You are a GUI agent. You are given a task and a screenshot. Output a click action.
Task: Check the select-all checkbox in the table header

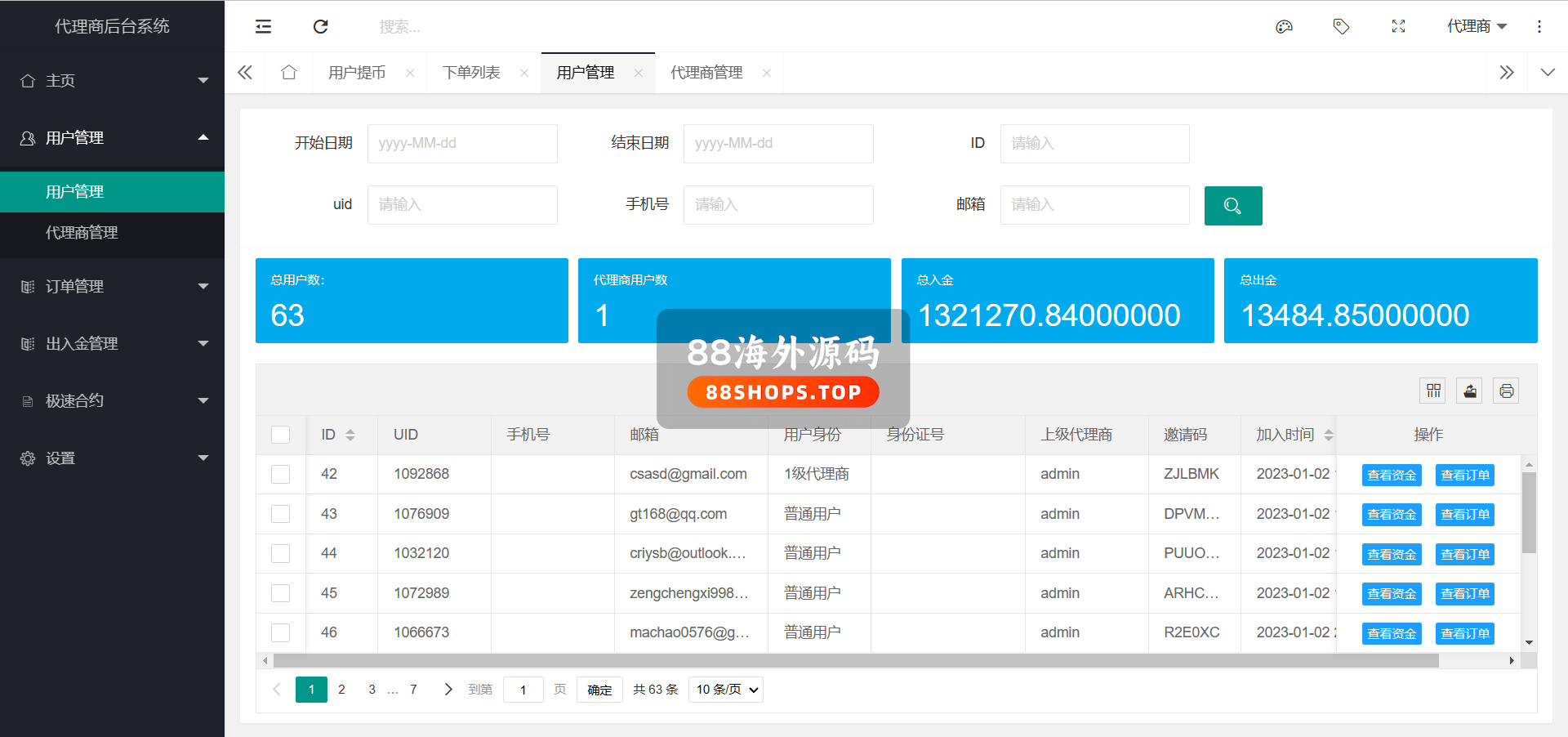pyautogui.click(x=280, y=435)
